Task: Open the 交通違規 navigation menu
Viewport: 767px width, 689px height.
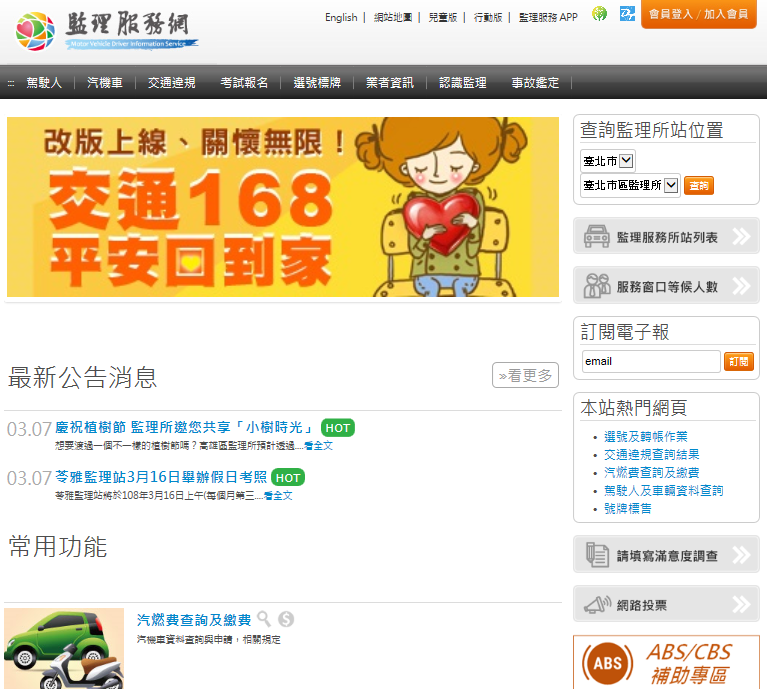Action: 172,83
